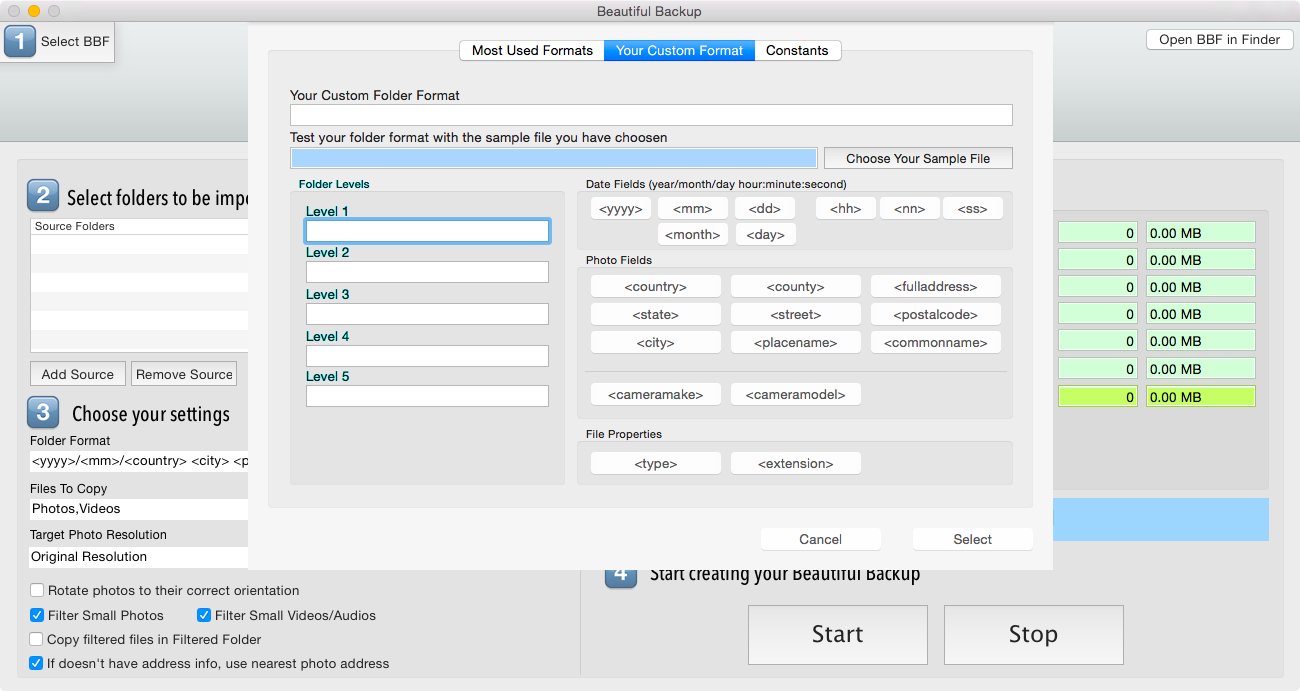Enable Rotate photos to correct orientation

[37, 590]
